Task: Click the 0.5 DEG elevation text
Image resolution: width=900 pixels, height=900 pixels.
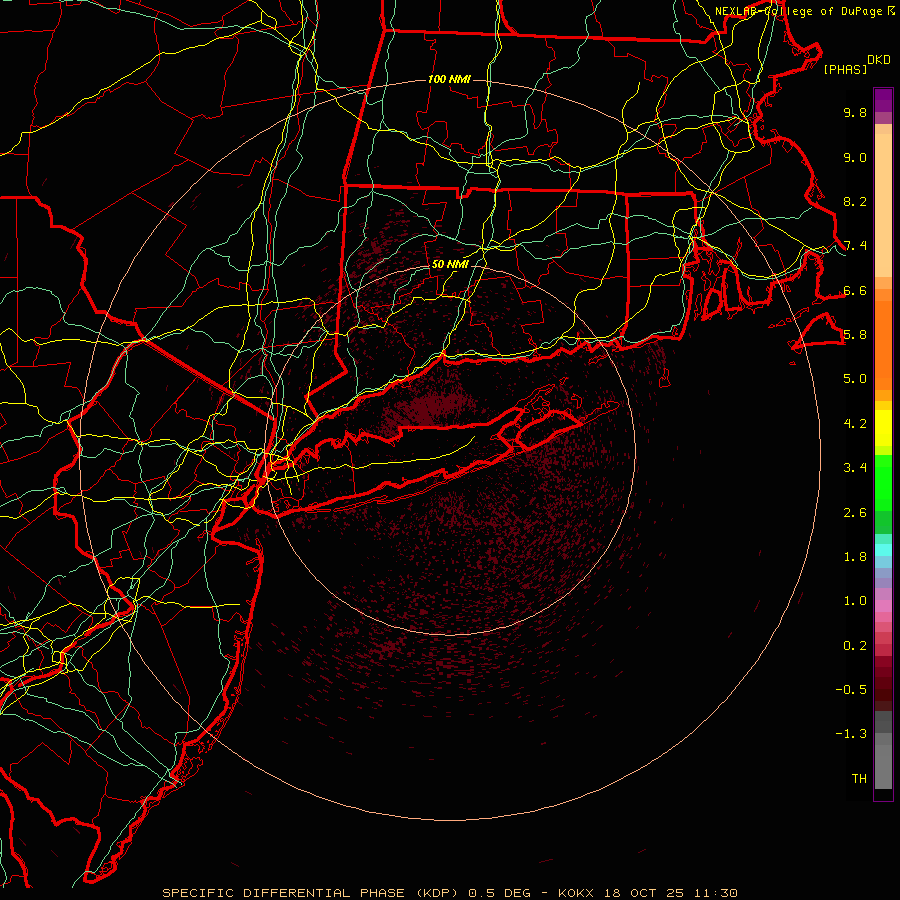Action: (x=501, y=893)
